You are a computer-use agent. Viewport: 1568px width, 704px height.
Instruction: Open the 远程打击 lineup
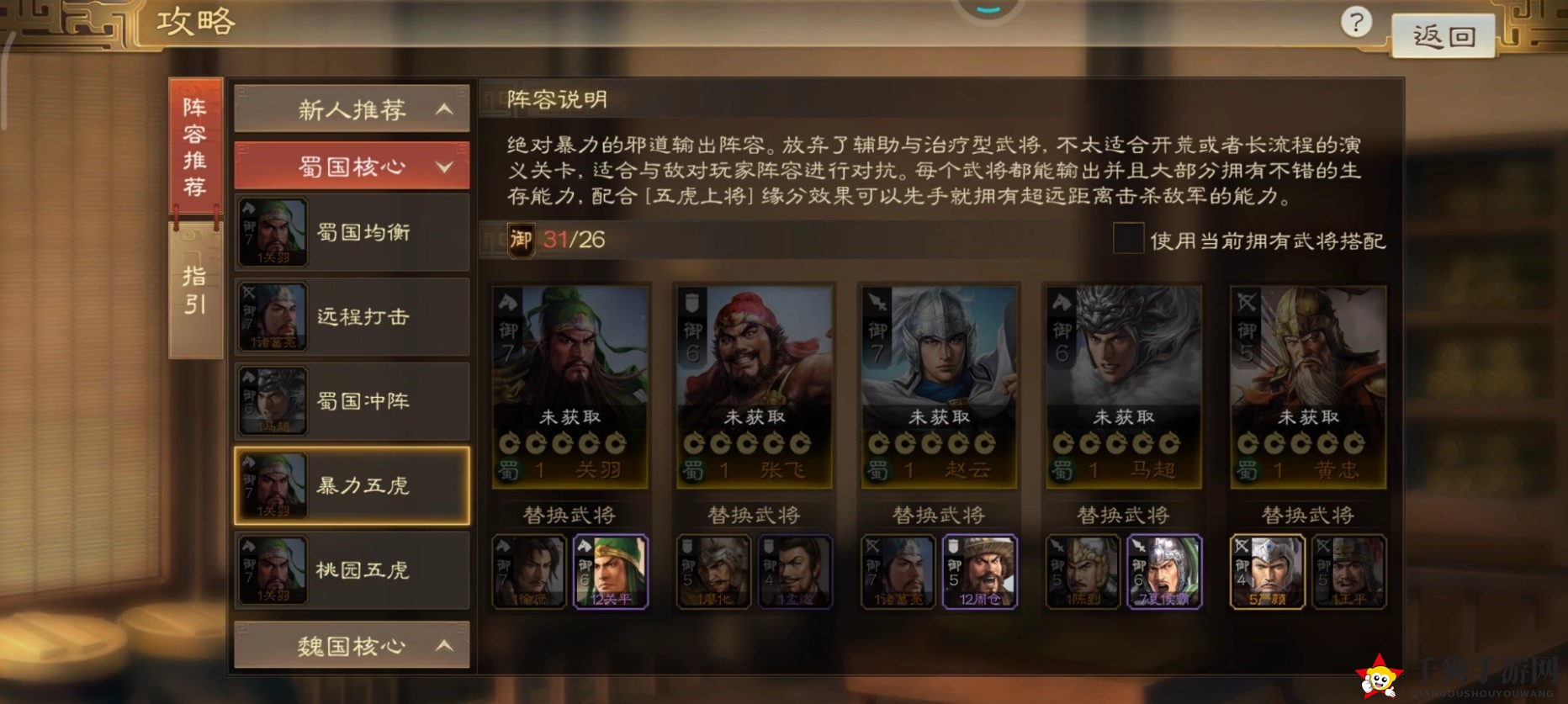tap(352, 317)
